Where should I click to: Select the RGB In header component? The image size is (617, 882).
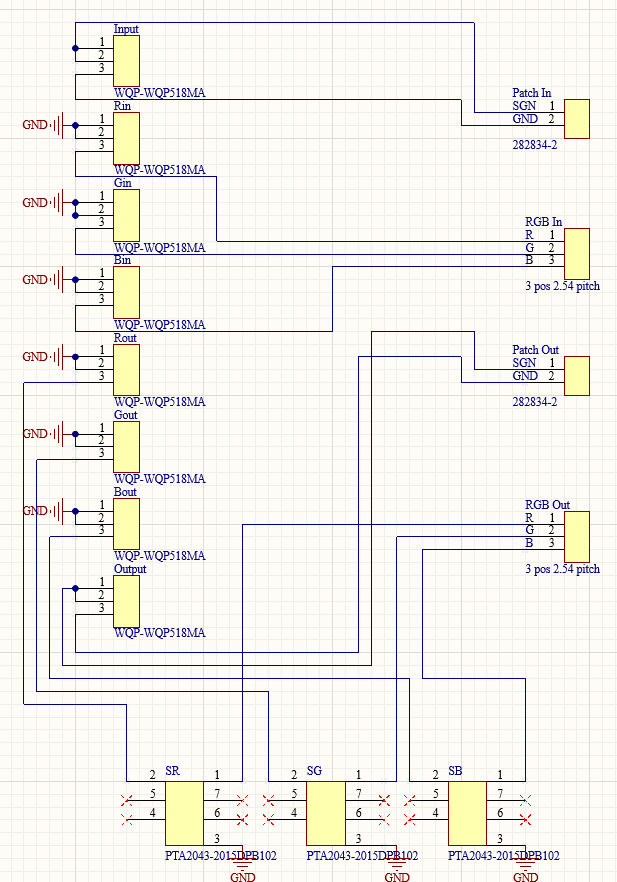pos(577,254)
